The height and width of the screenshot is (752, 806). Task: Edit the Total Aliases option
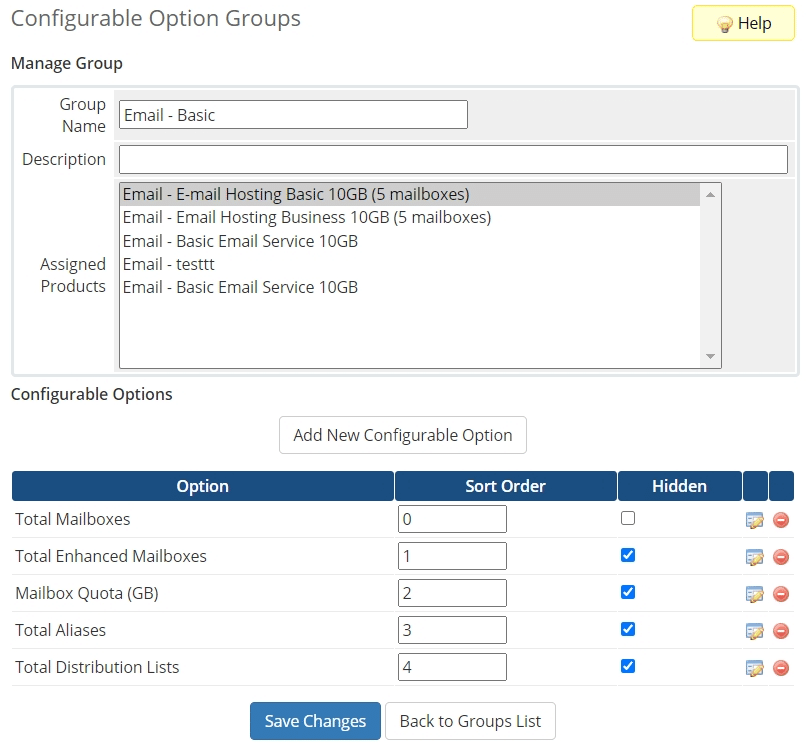click(754, 631)
